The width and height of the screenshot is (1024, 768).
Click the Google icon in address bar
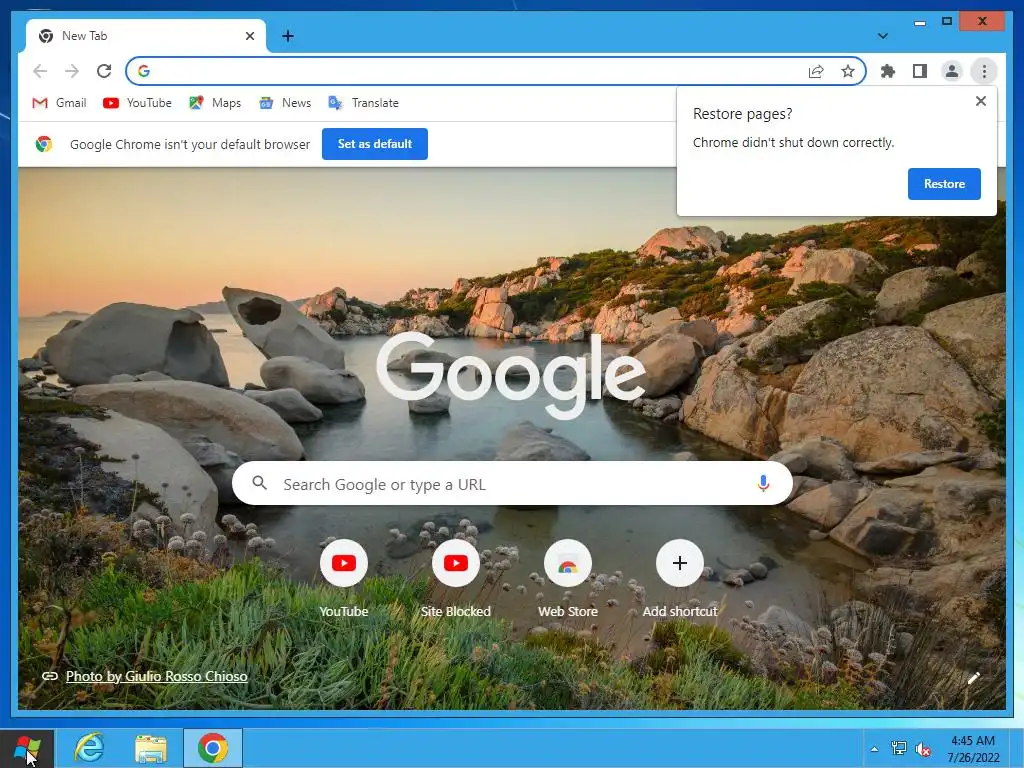[x=144, y=71]
